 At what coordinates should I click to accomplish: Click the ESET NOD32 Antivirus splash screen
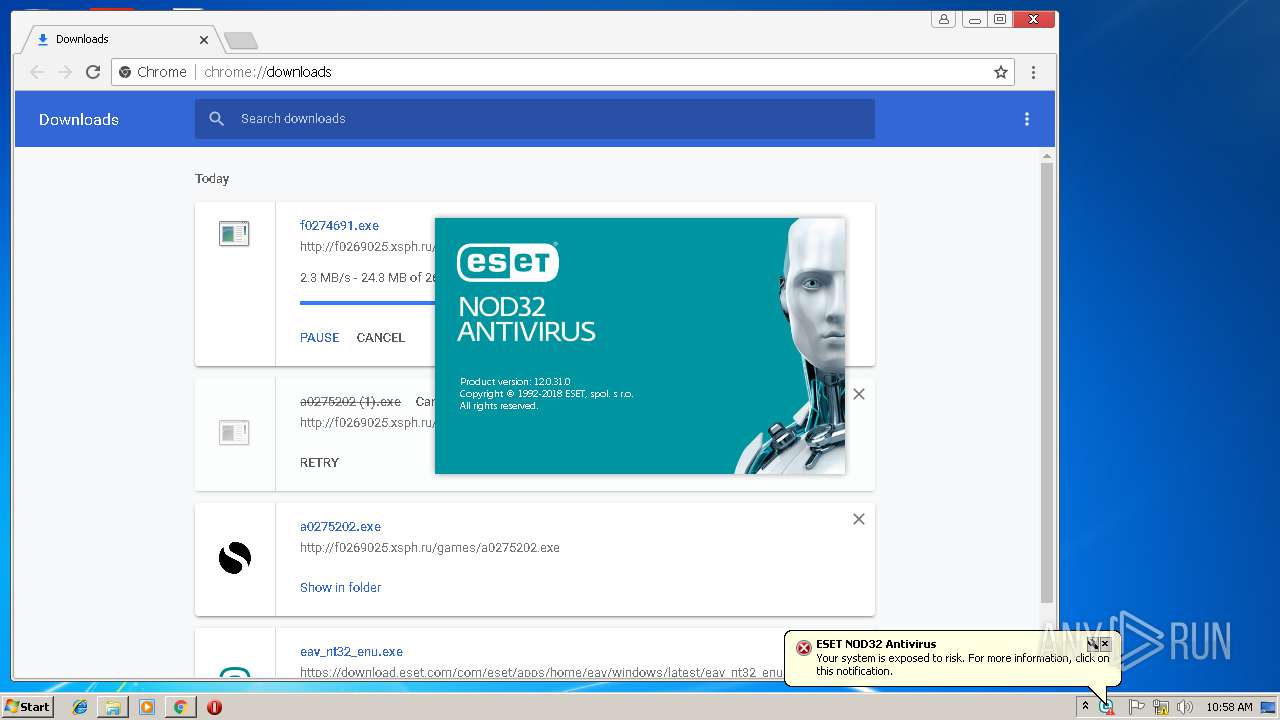click(640, 346)
